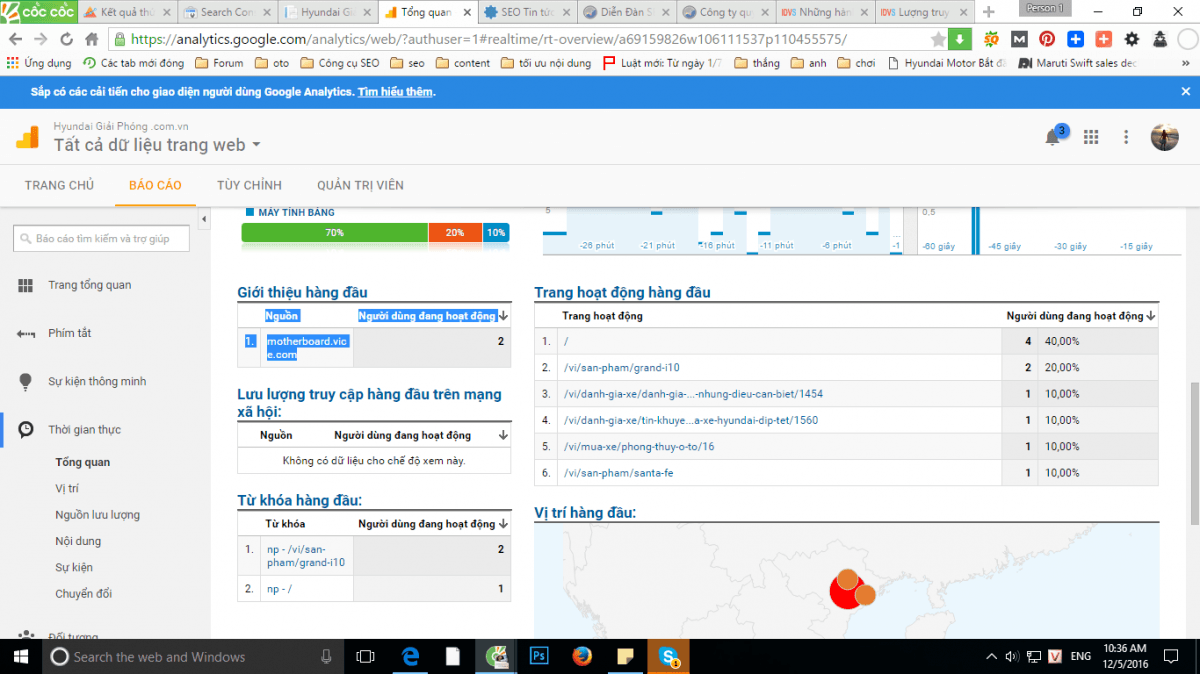Click the Trang tổng quan sidebar icon
Image resolution: width=1200 pixels, height=674 pixels.
coord(26,286)
